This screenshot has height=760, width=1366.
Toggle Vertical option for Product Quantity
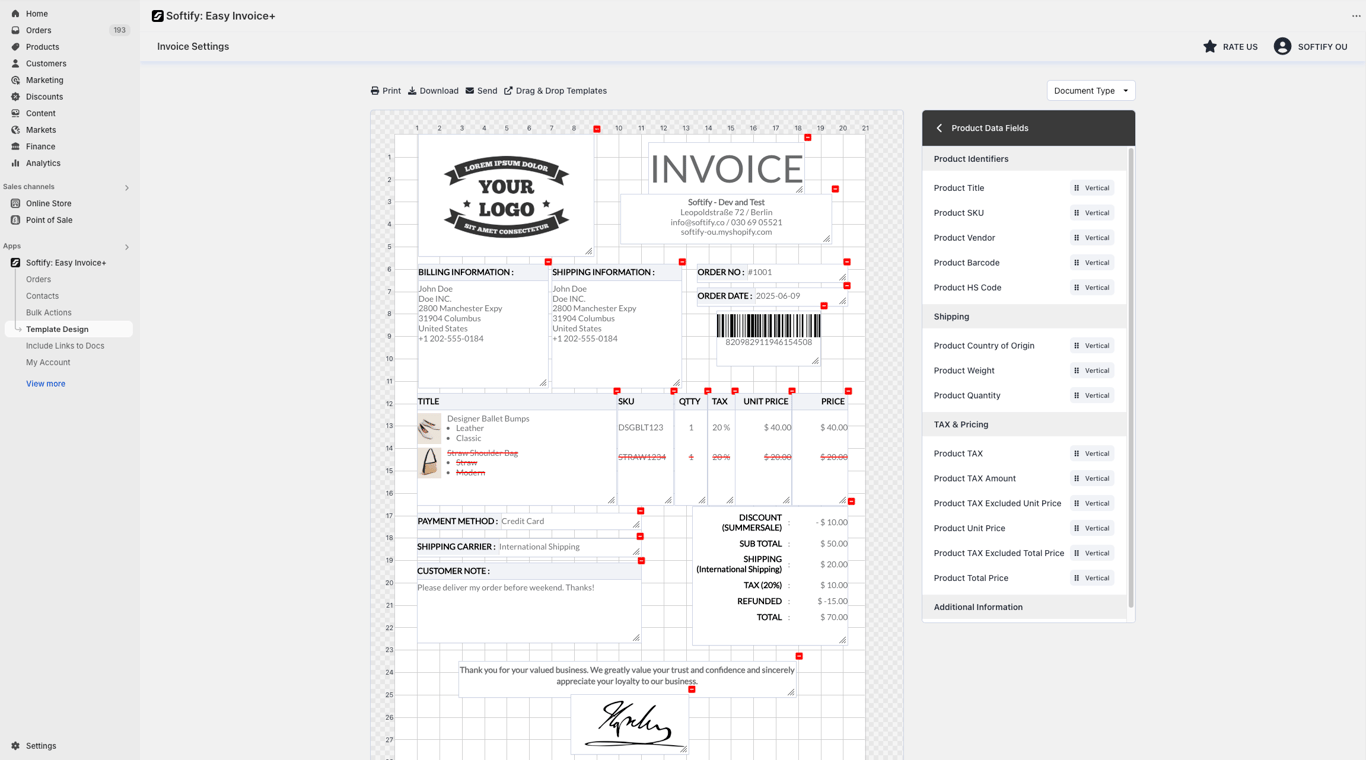click(x=1092, y=396)
